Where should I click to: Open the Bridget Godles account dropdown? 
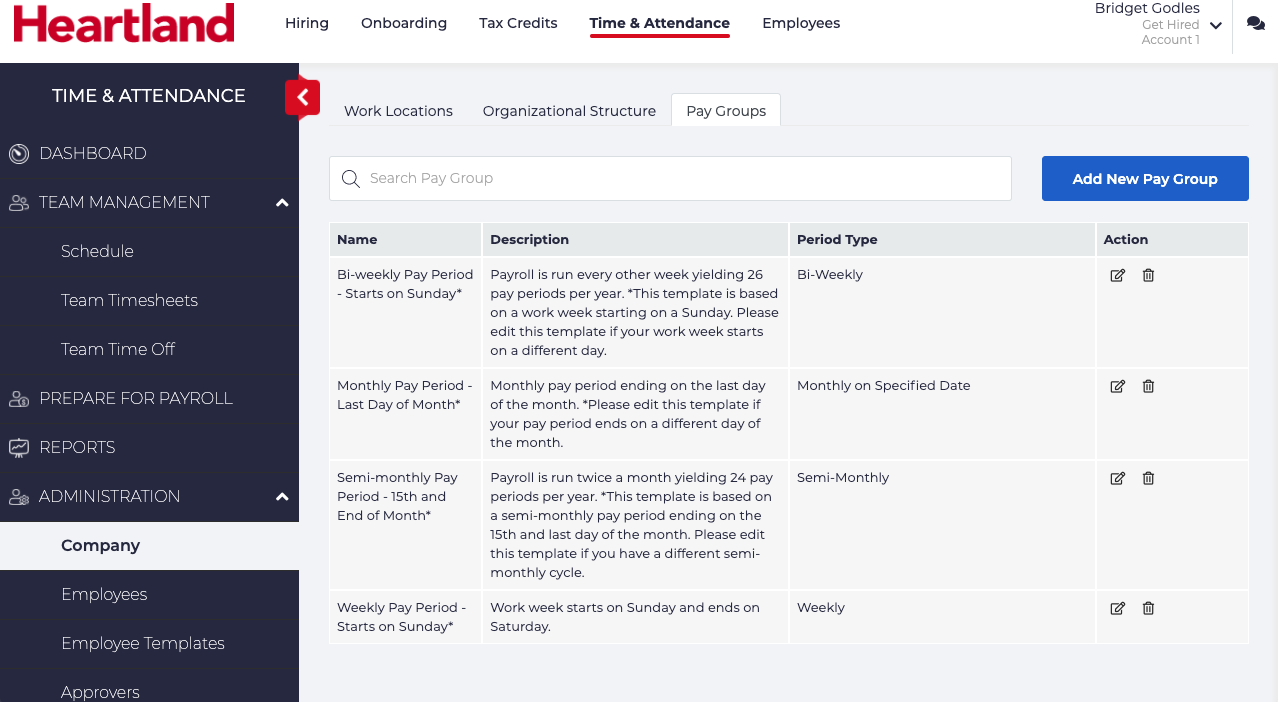pos(1216,26)
